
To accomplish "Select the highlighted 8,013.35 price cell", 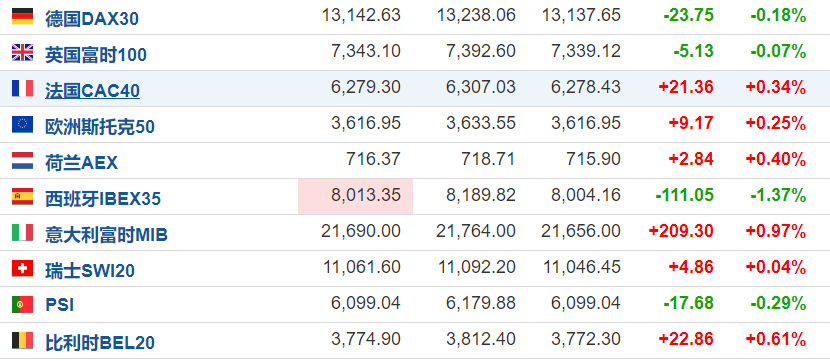I will pyautogui.click(x=356, y=196).
